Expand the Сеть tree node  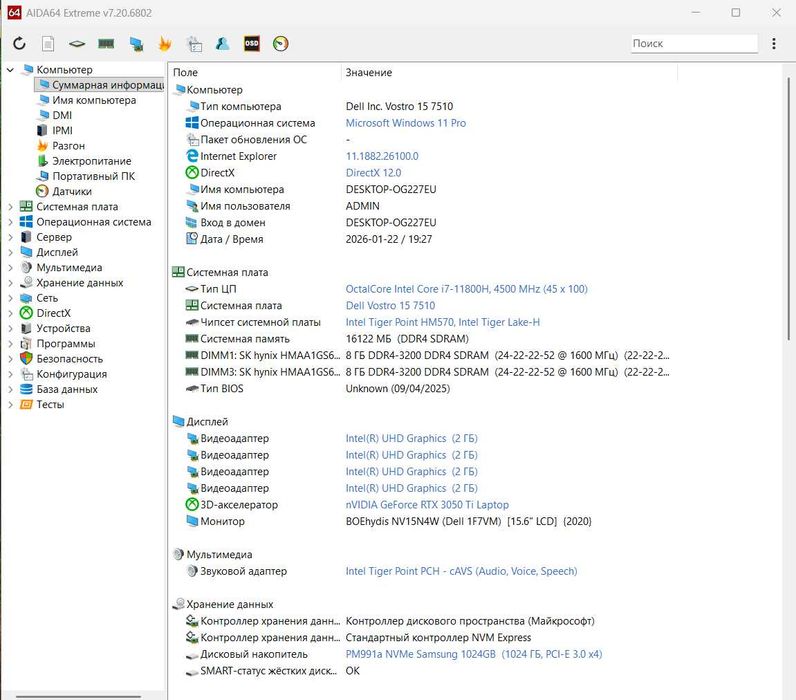pos(10,298)
